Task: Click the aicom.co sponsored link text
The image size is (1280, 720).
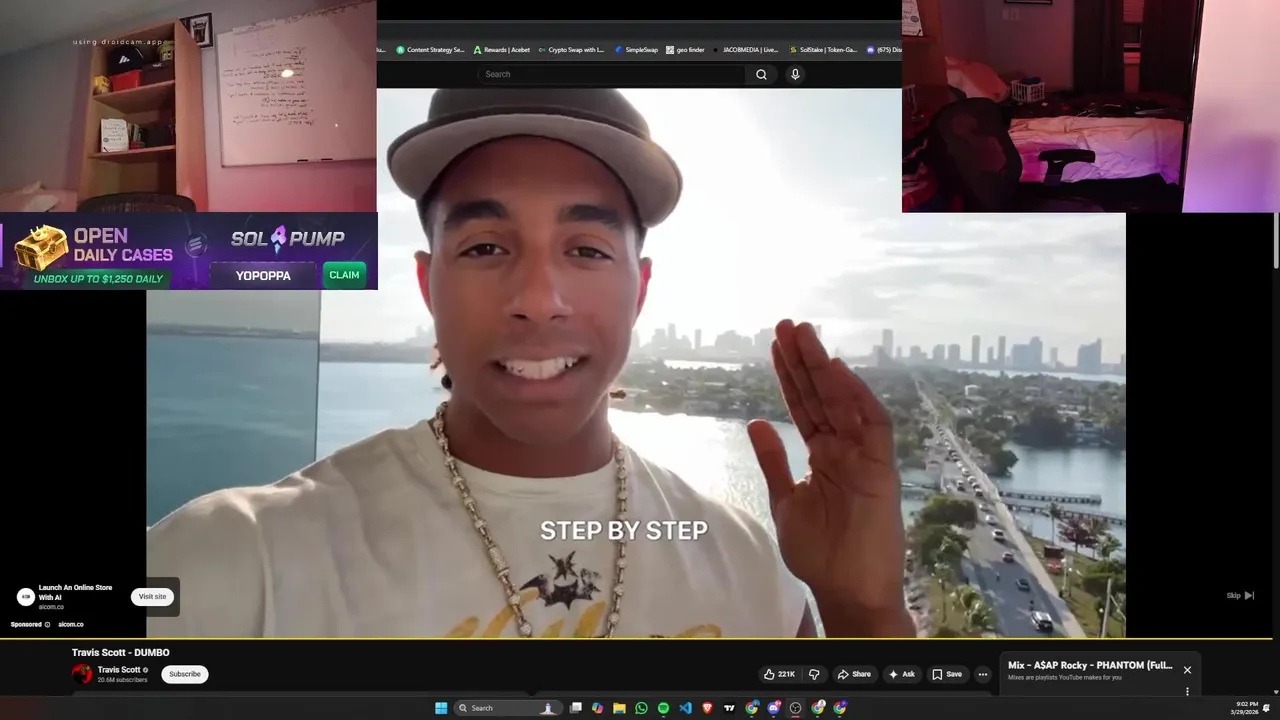Action: tap(71, 624)
